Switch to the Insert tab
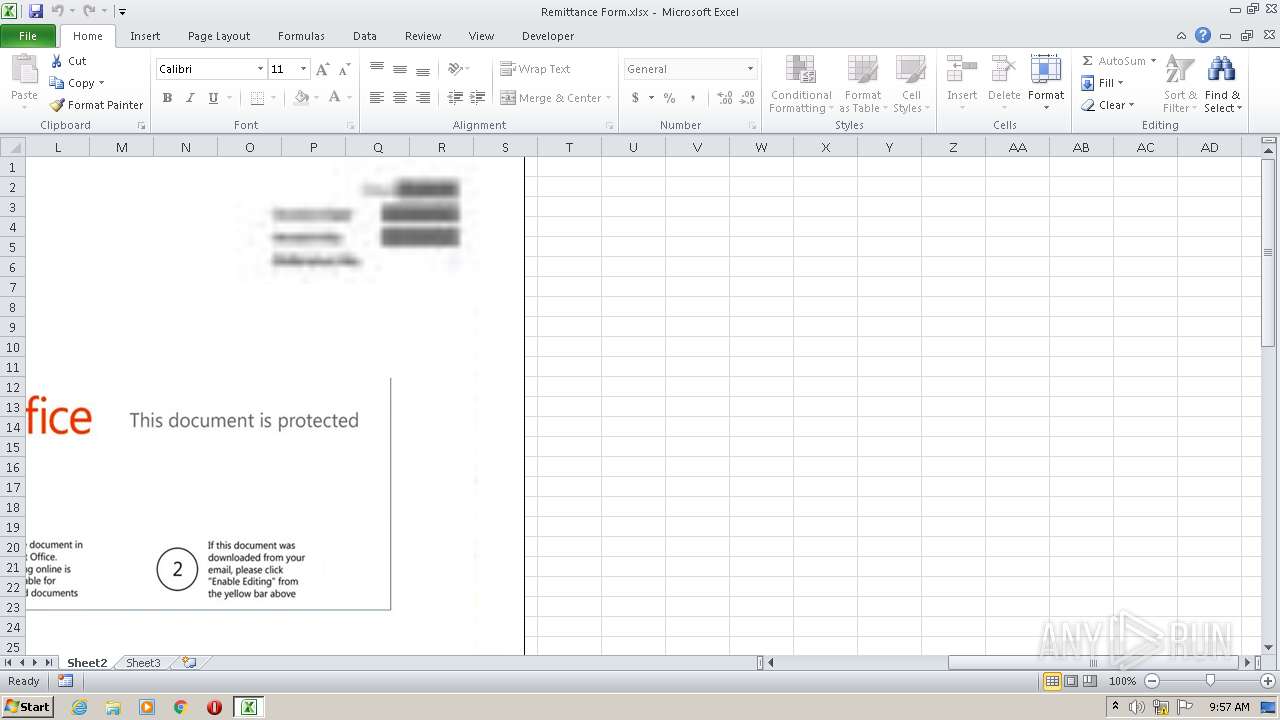Screen dimensions: 1280x720 tap(145, 36)
